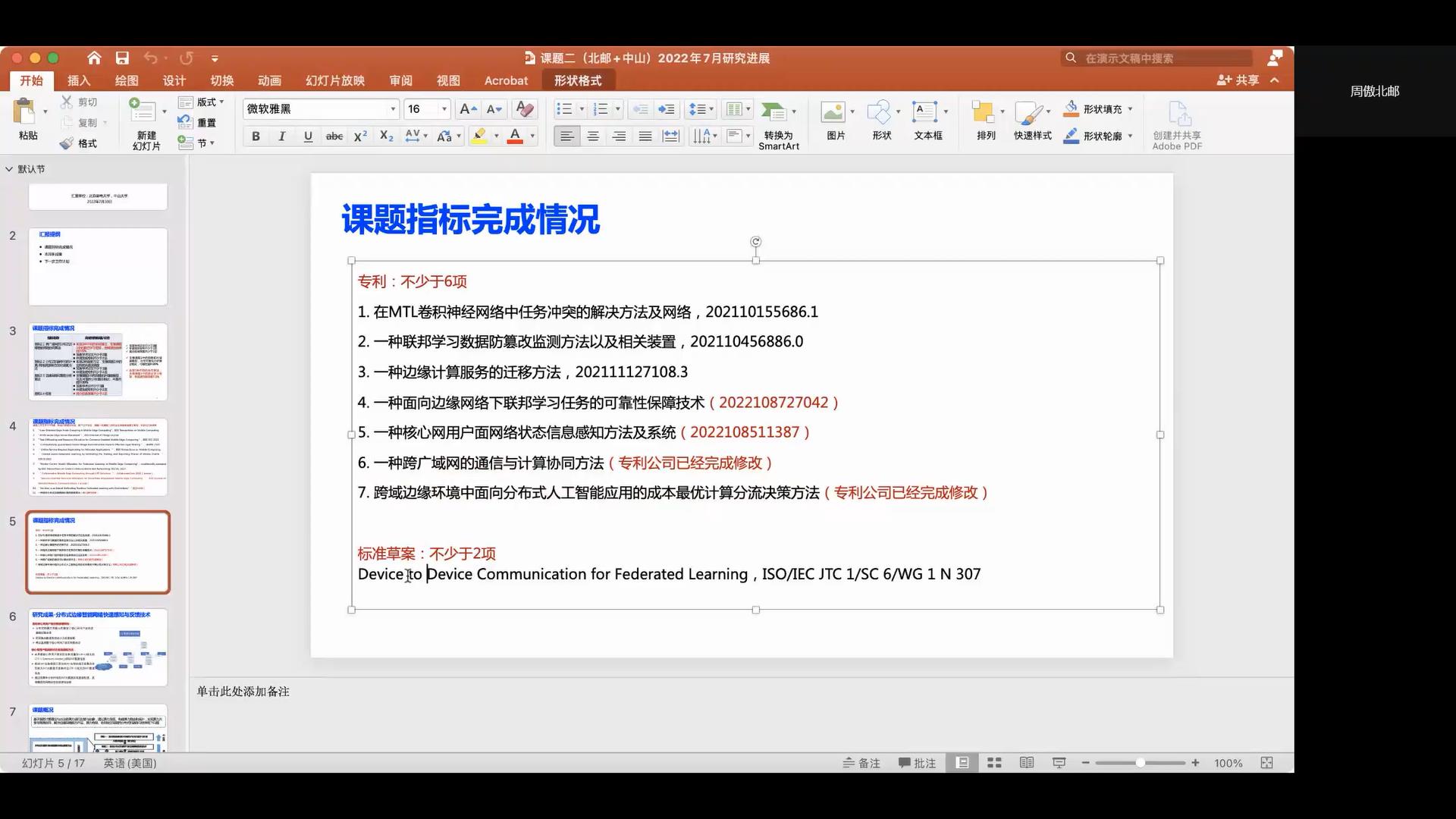Click the Home icon in title bar

point(94,58)
